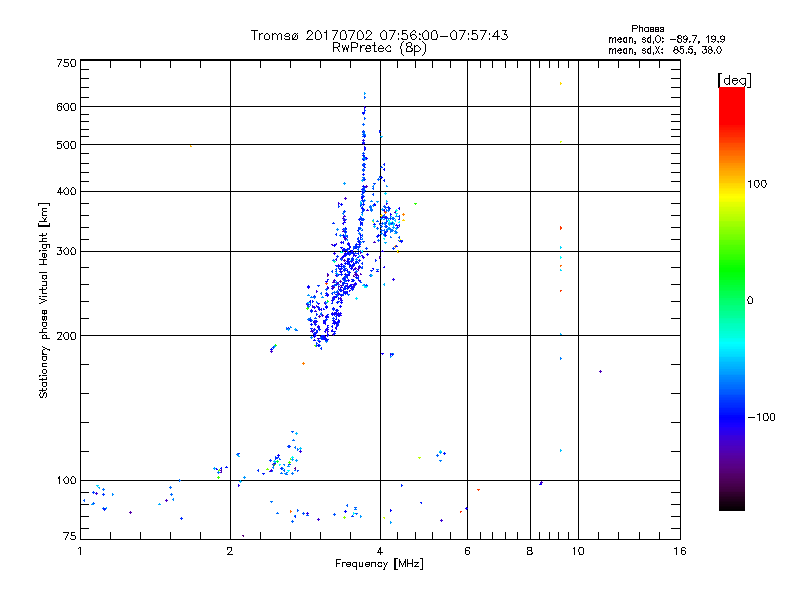
Task: Click the '4' x-axis frequency label
Action: click(x=380, y=551)
